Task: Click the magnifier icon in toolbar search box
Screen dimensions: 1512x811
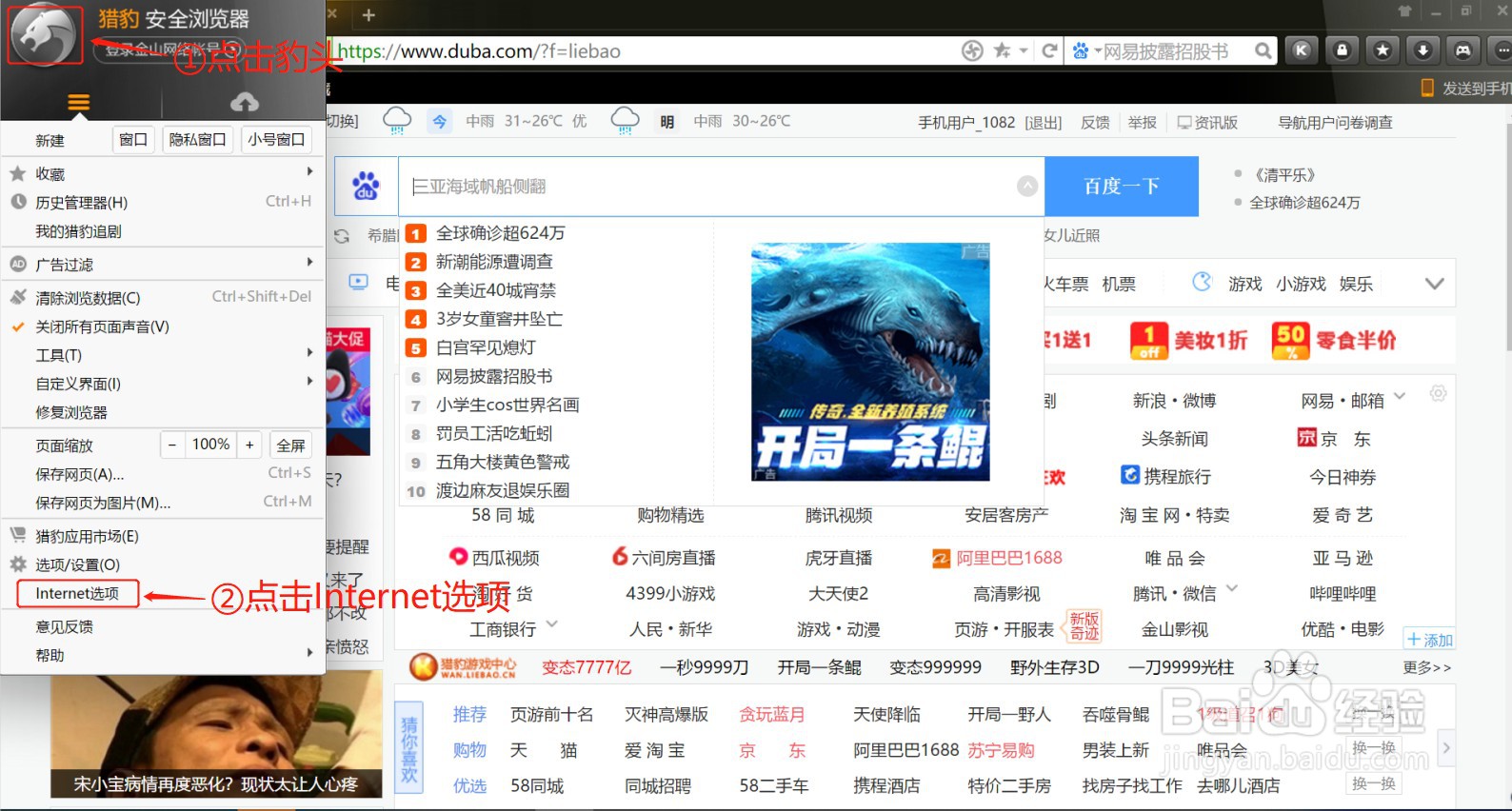Action: (1263, 50)
